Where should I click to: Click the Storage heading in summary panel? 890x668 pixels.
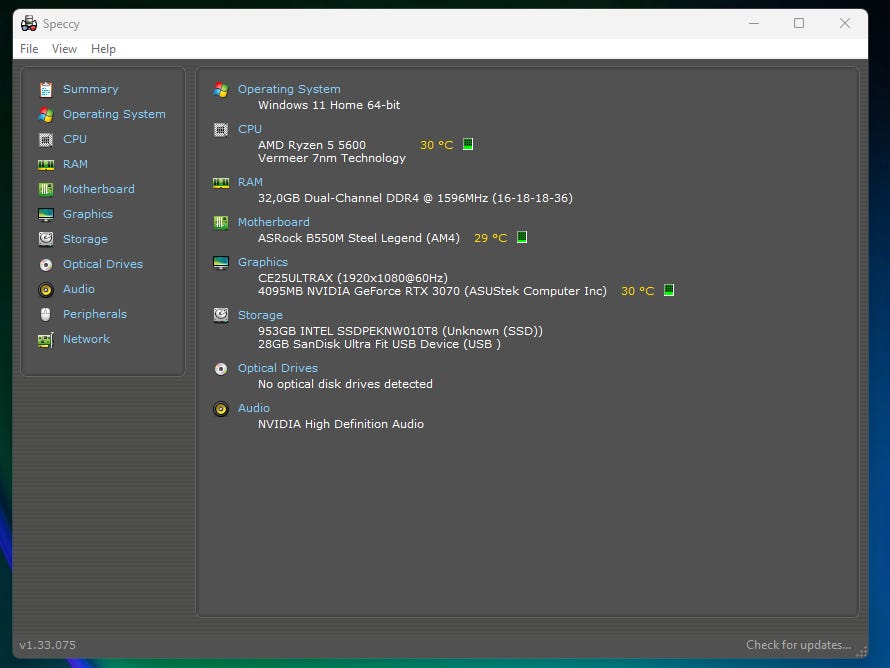(260, 315)
